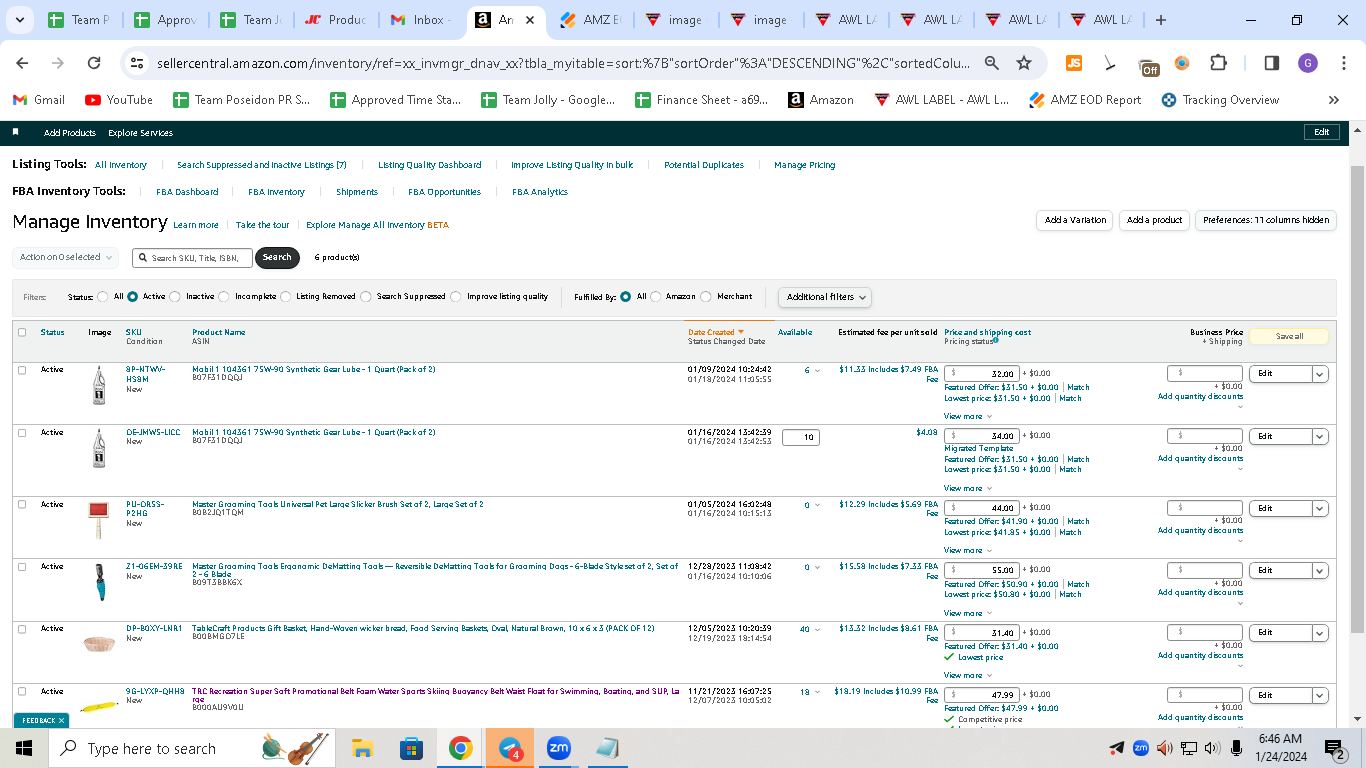Screen dimensions: 1366x768
Task: Open the YouTube bookmark
Action: (119, 100)
